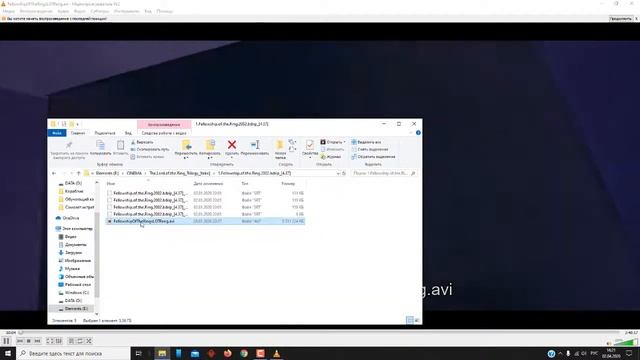
Task: Click Вставить ярлык command
Action: pyautogui.click(x=147, y=157)
